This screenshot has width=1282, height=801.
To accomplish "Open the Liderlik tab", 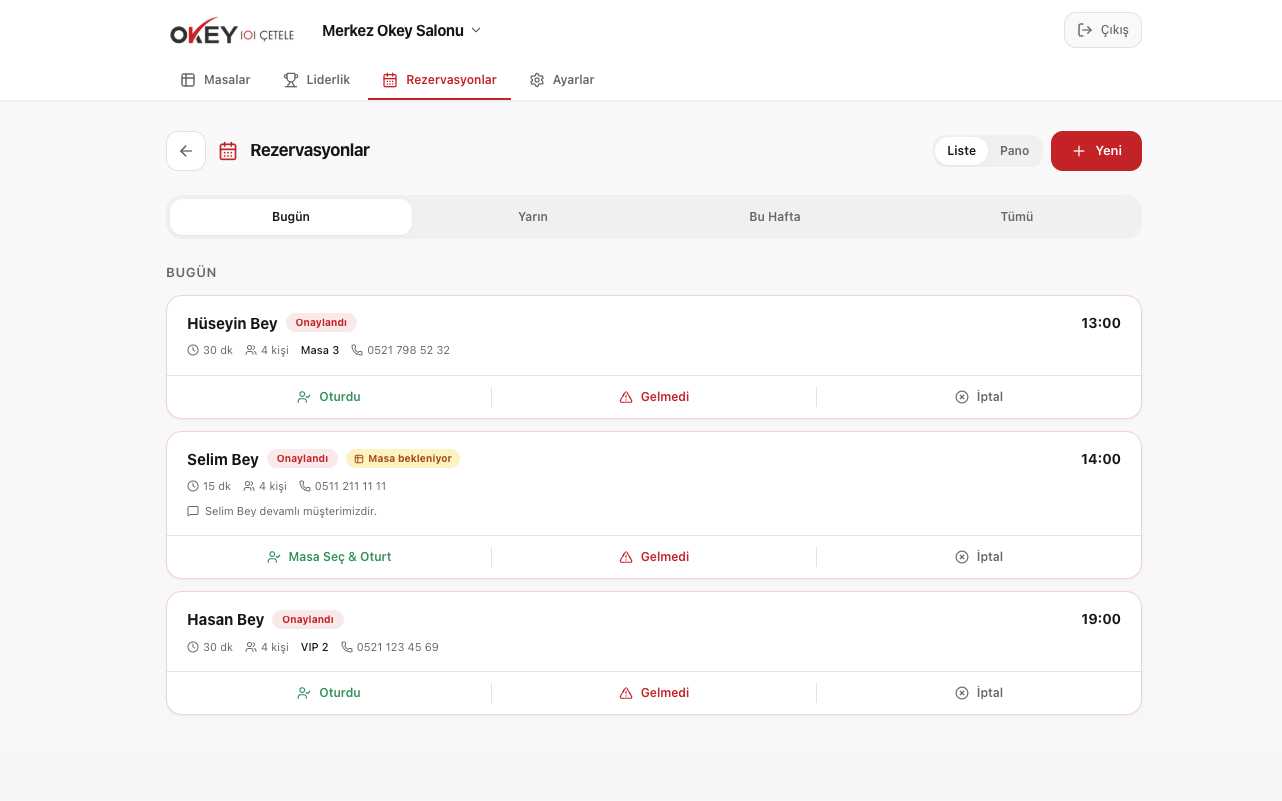I will coord(317,80).
